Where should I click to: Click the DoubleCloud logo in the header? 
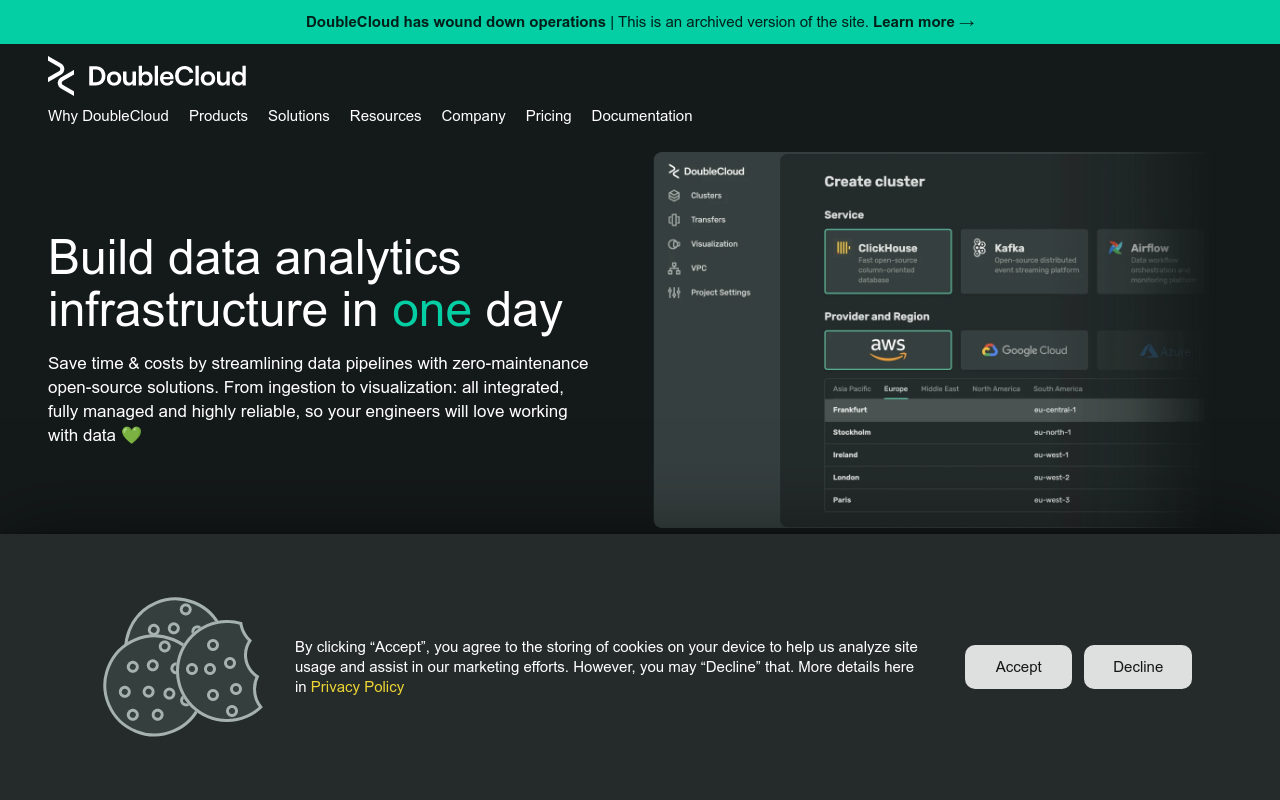(x=147, y=76)
